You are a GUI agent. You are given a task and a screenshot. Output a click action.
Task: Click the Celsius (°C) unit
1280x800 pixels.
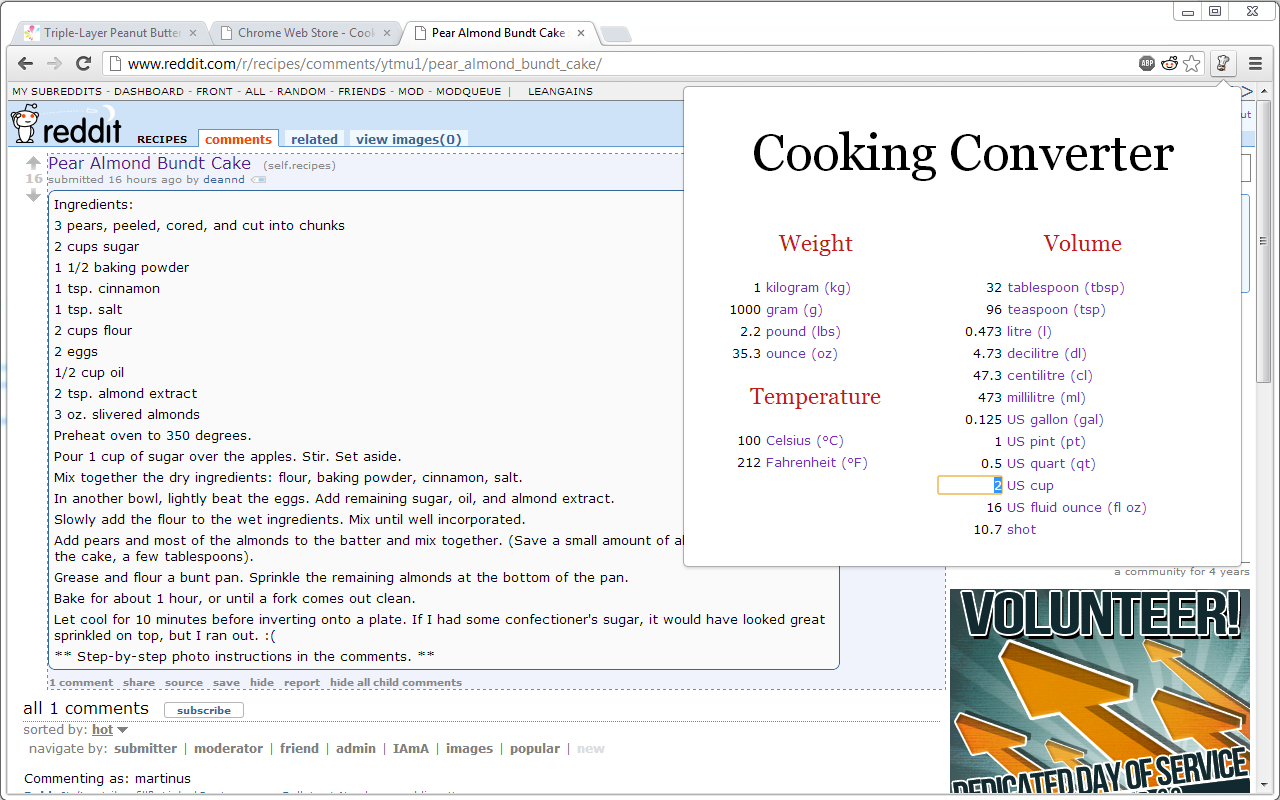click(805, 440)
